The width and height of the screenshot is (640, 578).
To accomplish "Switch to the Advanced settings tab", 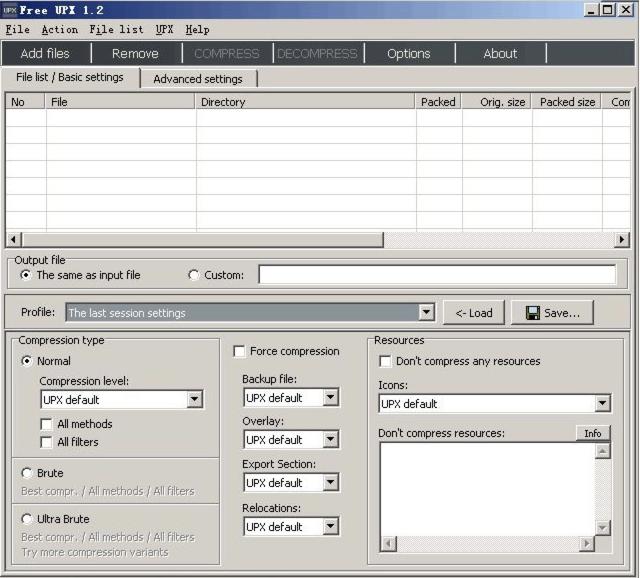I will pyautogui.click(x=198, y=79).
